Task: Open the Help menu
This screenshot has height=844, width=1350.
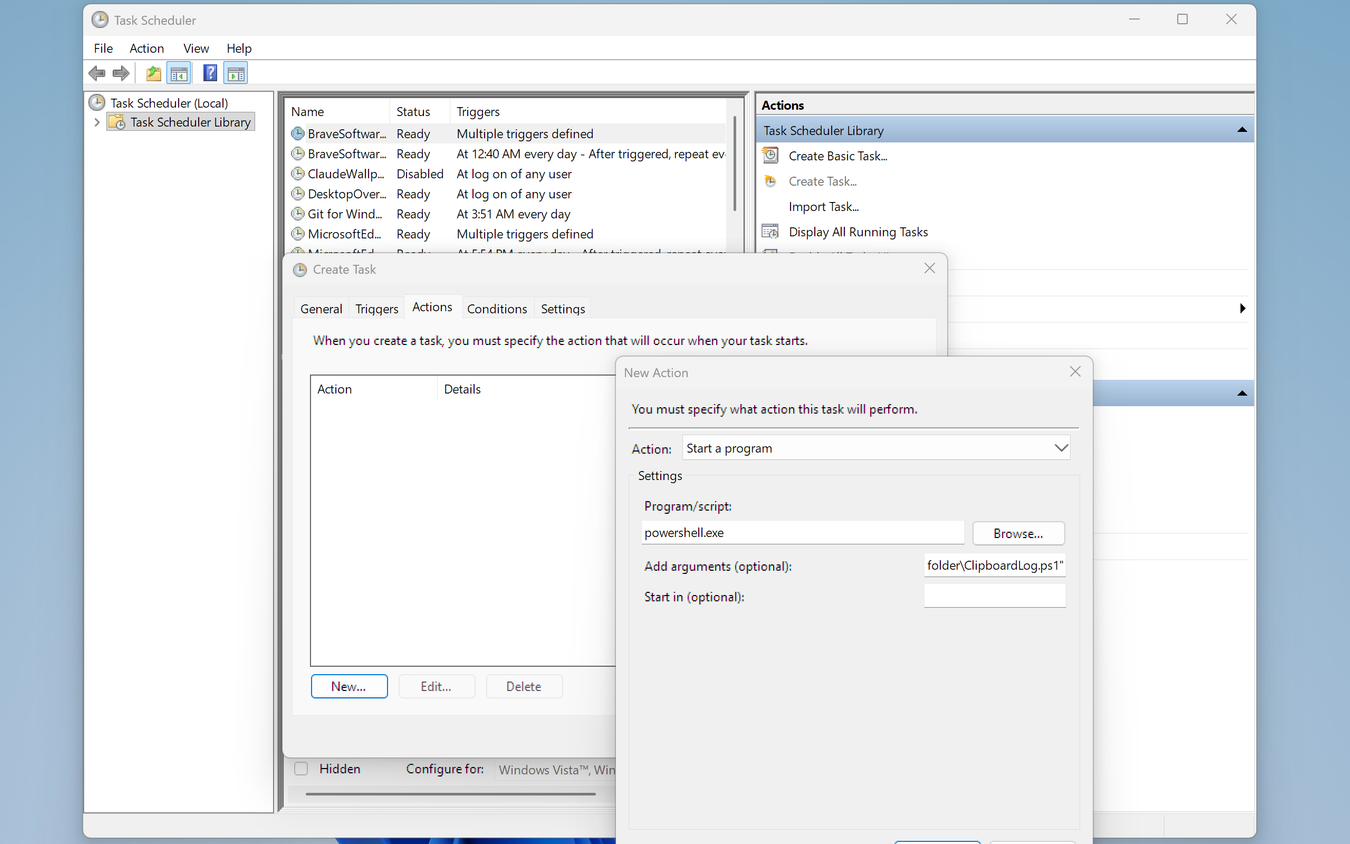Action: (x=239, y=48)
